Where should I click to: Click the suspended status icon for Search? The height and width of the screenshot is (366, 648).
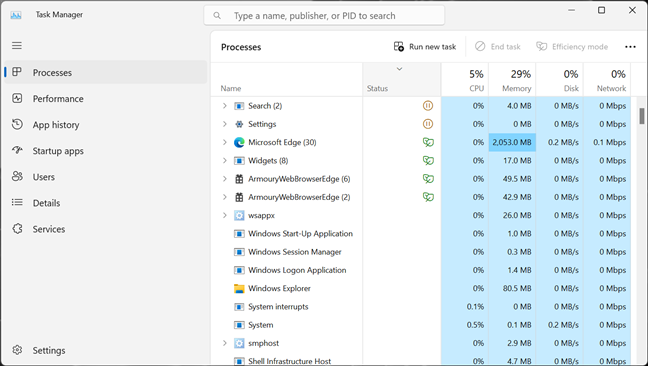428,106
